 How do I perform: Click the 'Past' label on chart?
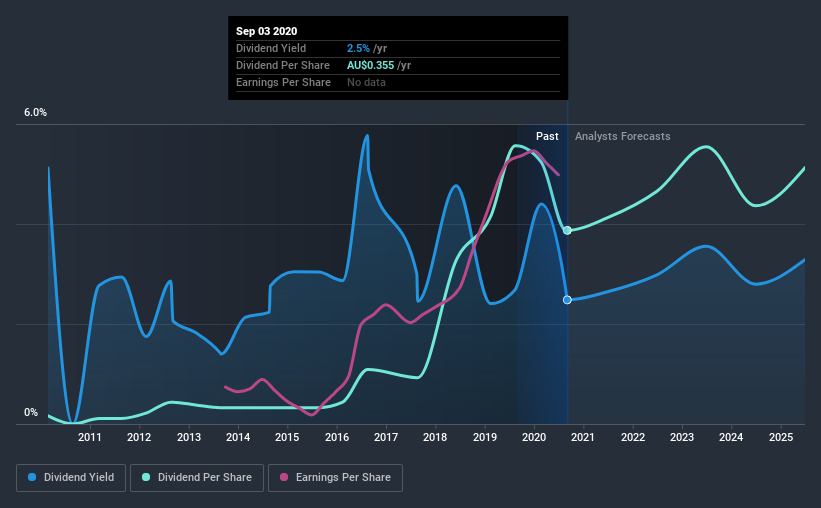(547, 136)
